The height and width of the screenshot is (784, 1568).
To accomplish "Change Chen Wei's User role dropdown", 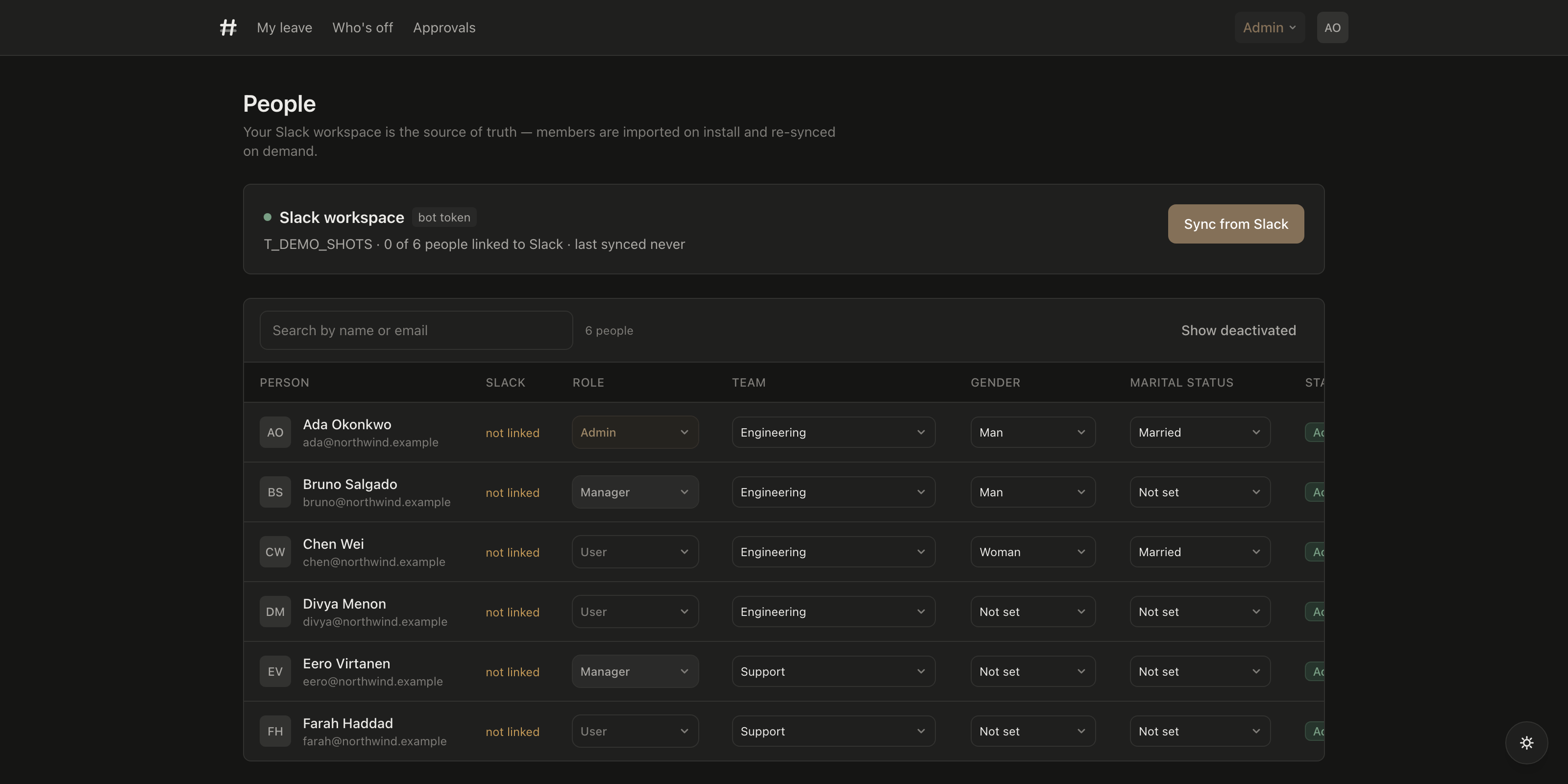I will tap(635, 551).
